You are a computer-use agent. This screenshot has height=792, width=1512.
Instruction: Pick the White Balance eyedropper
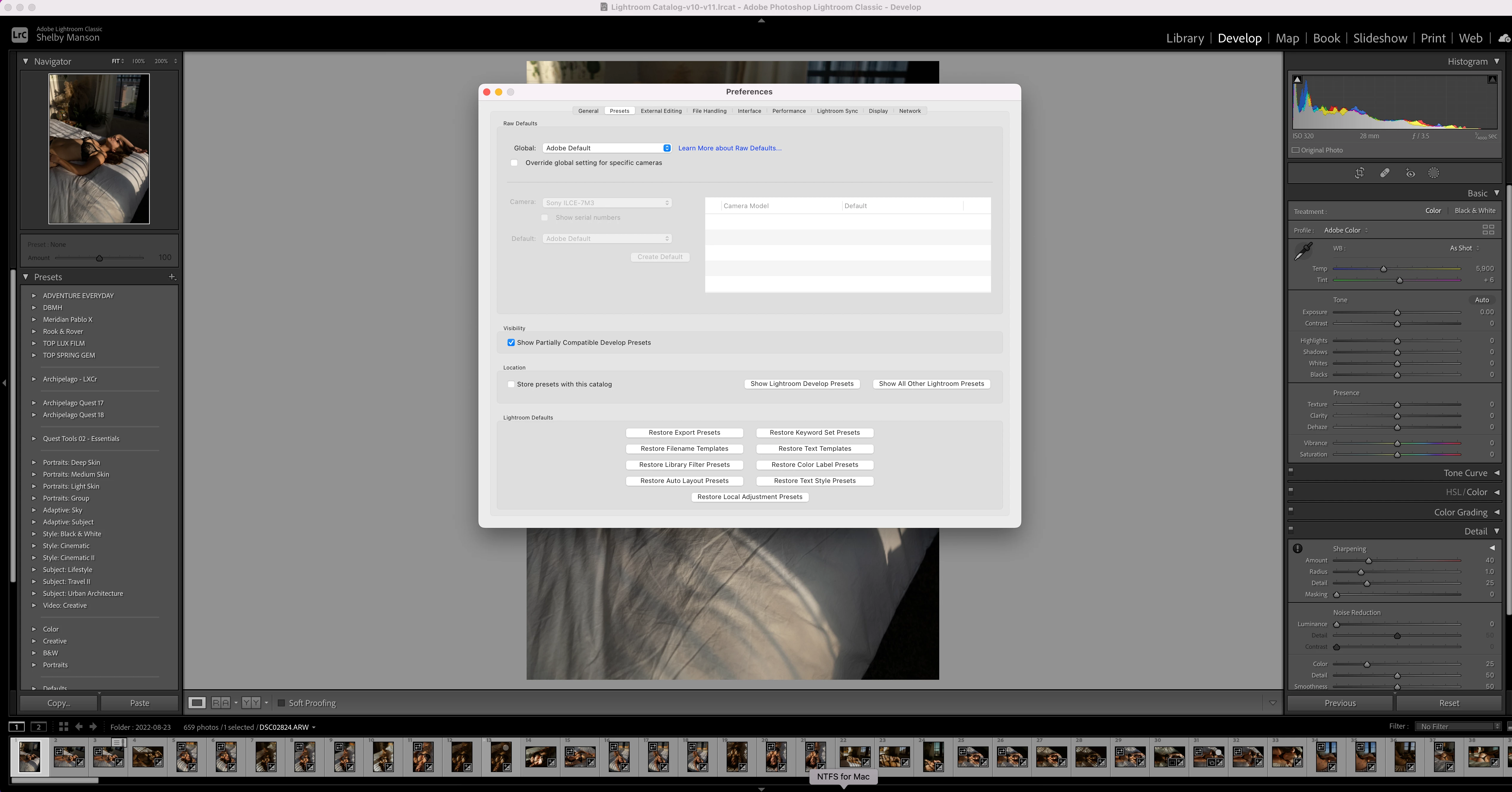[1304, 251]
